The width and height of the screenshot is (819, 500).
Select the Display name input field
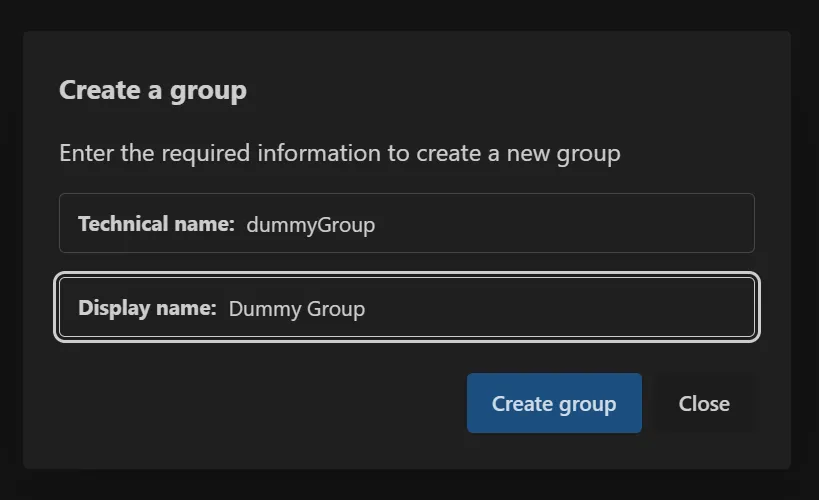tap(407, 307)
